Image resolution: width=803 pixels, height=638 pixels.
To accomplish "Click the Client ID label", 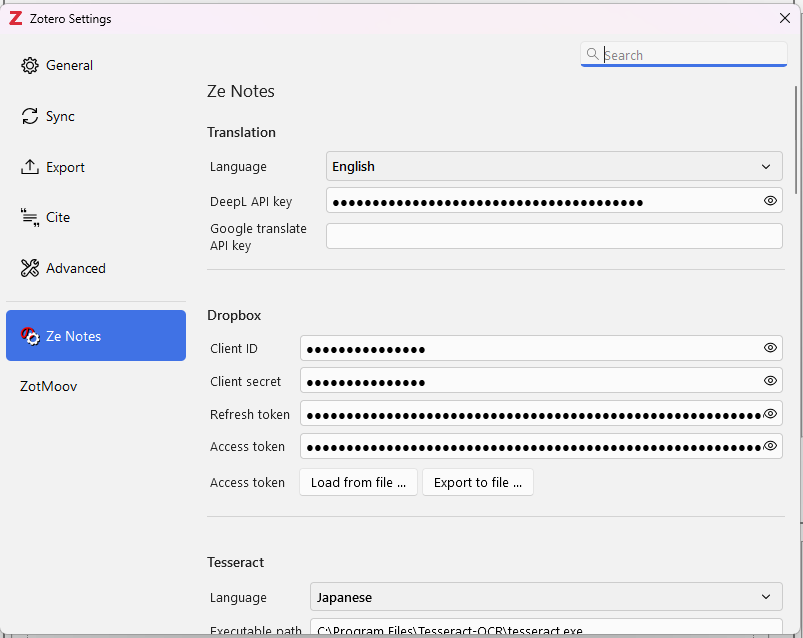I will coord(234,349).
